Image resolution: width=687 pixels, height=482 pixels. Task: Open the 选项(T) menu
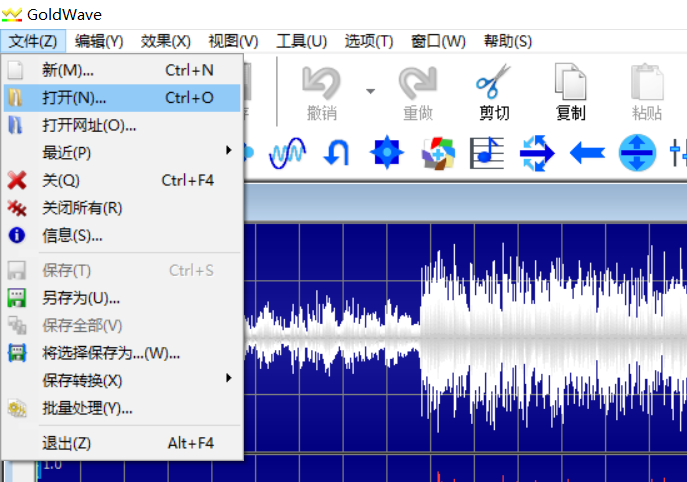[369, 42]
